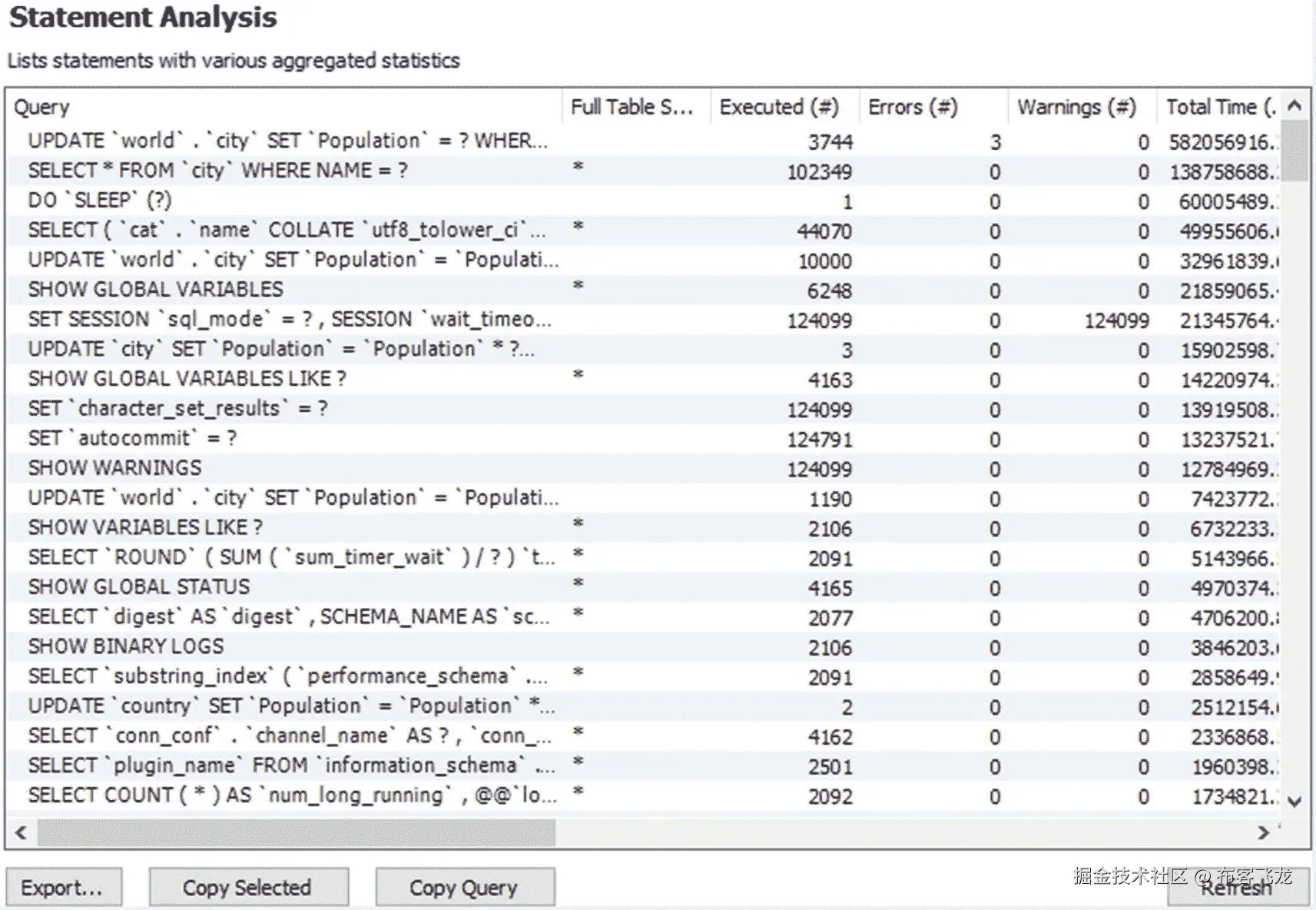The image size is (1316, 910).
Task: Click the Copy Selected button
Action: (248, 888)
